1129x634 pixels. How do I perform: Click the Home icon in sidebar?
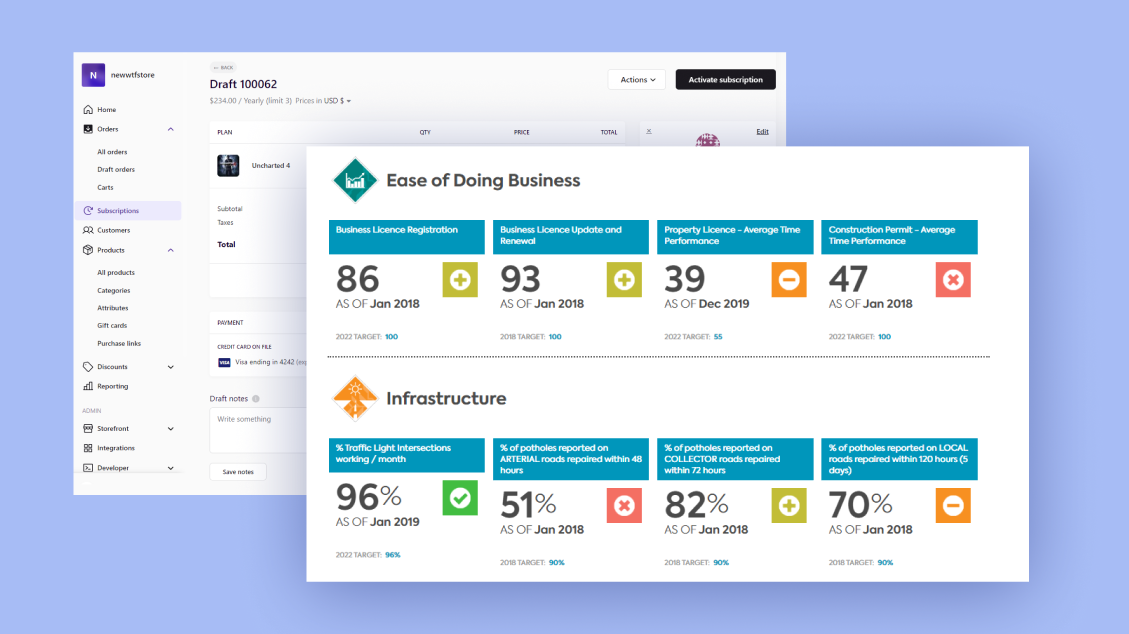click(x=88, y=110)
